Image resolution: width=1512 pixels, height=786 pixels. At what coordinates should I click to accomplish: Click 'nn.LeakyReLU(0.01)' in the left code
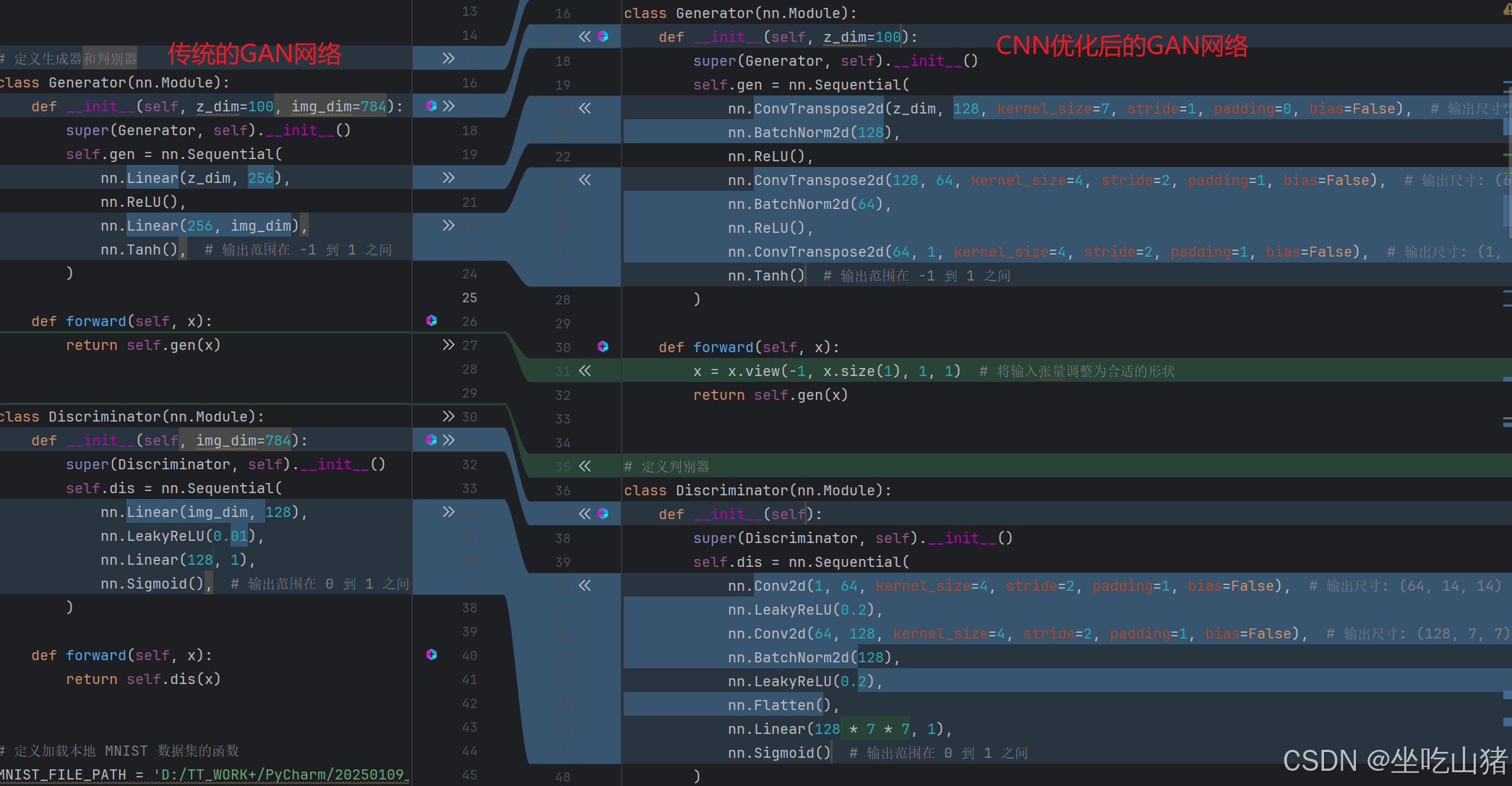(179, 536)
